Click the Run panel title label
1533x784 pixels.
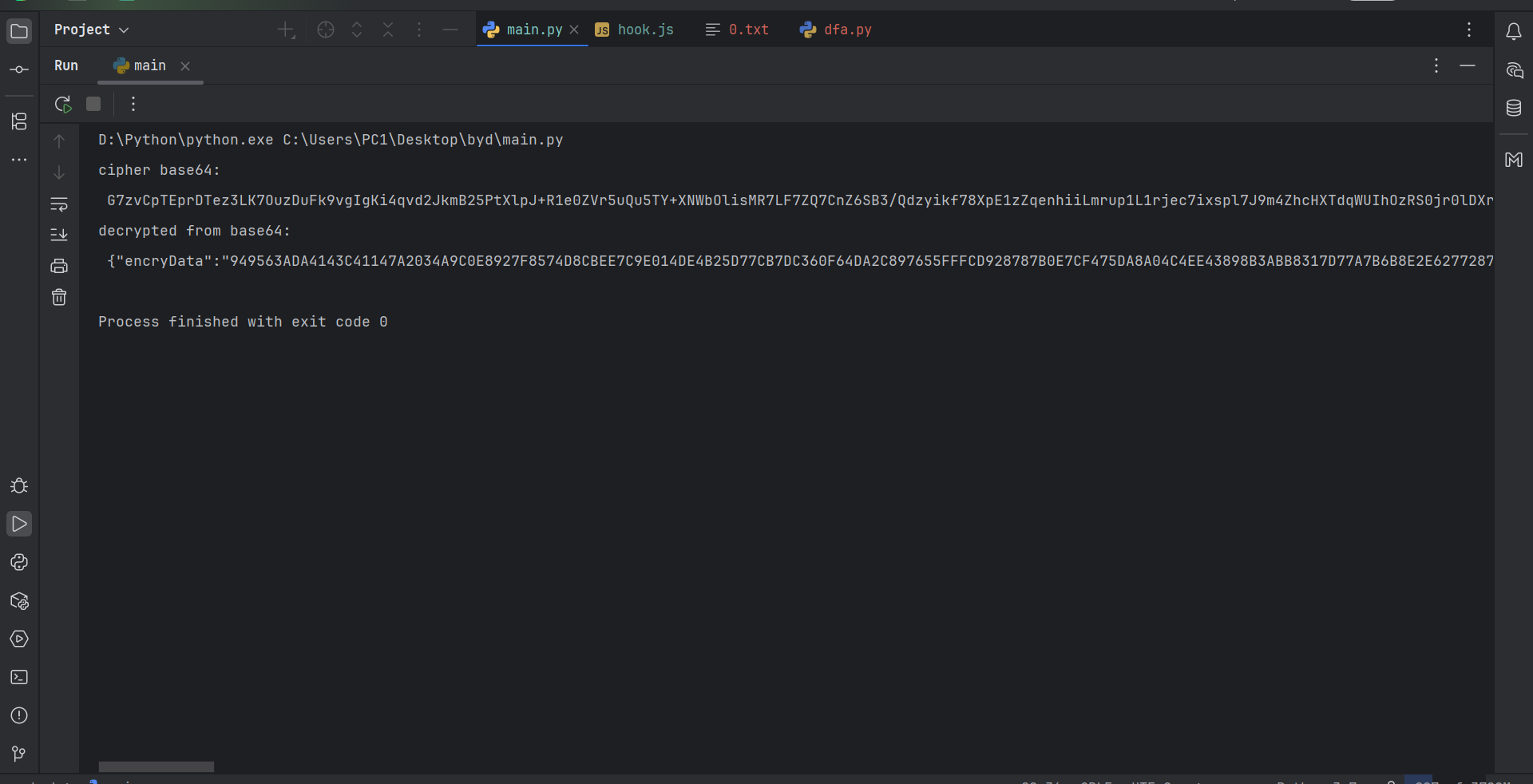tap(66, 65)
